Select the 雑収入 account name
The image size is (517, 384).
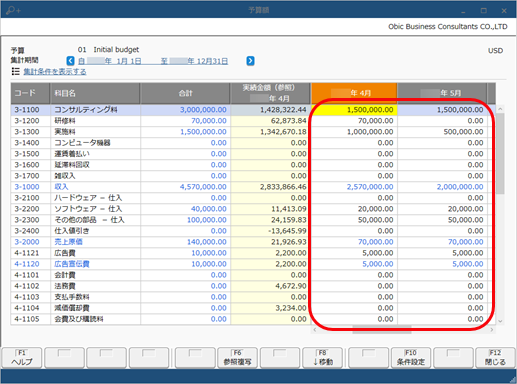click(x=65, y=176)
